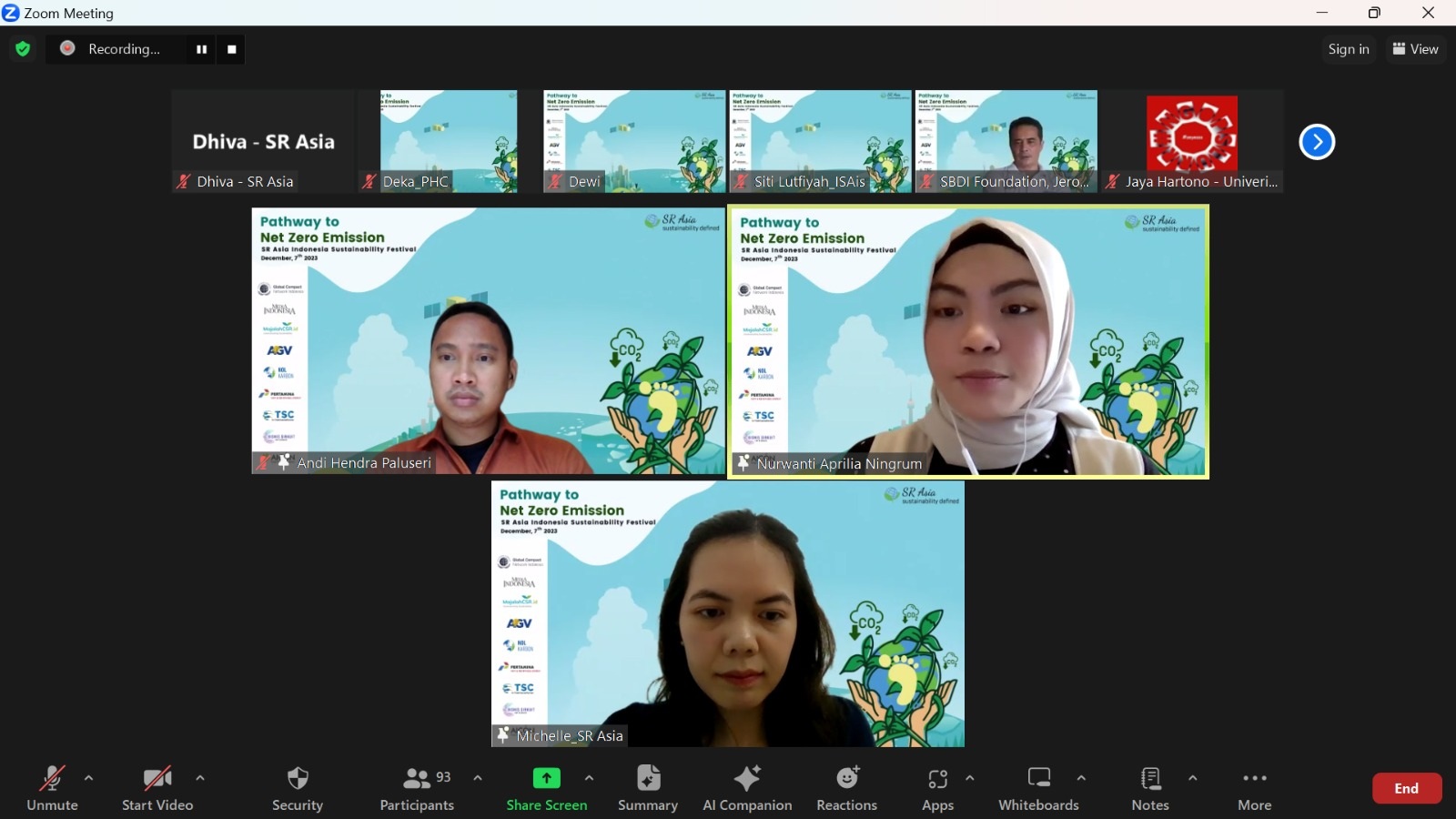Click the Share Screen icon

tap(546, 779)
